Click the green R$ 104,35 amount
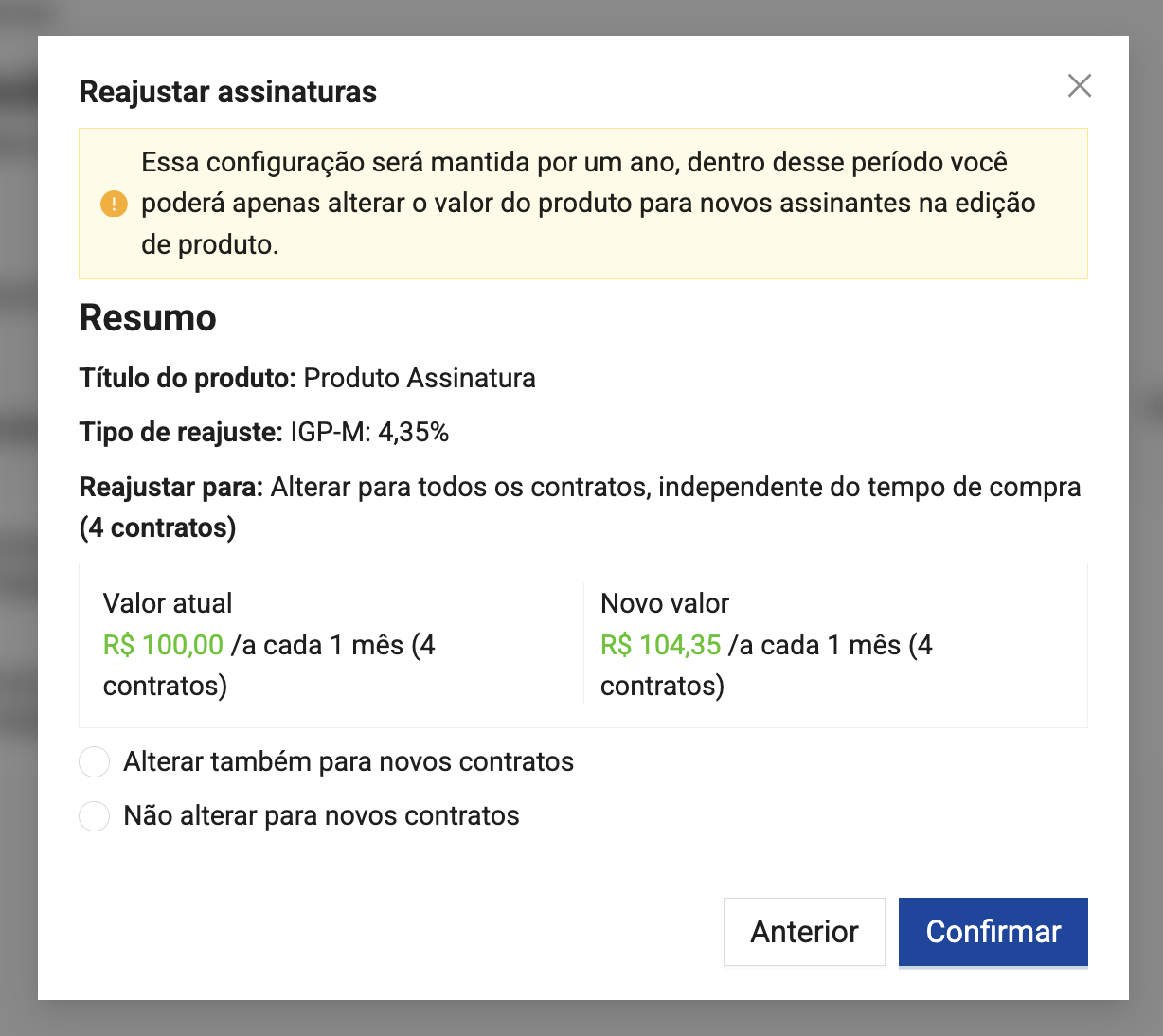 pos(661,645)
